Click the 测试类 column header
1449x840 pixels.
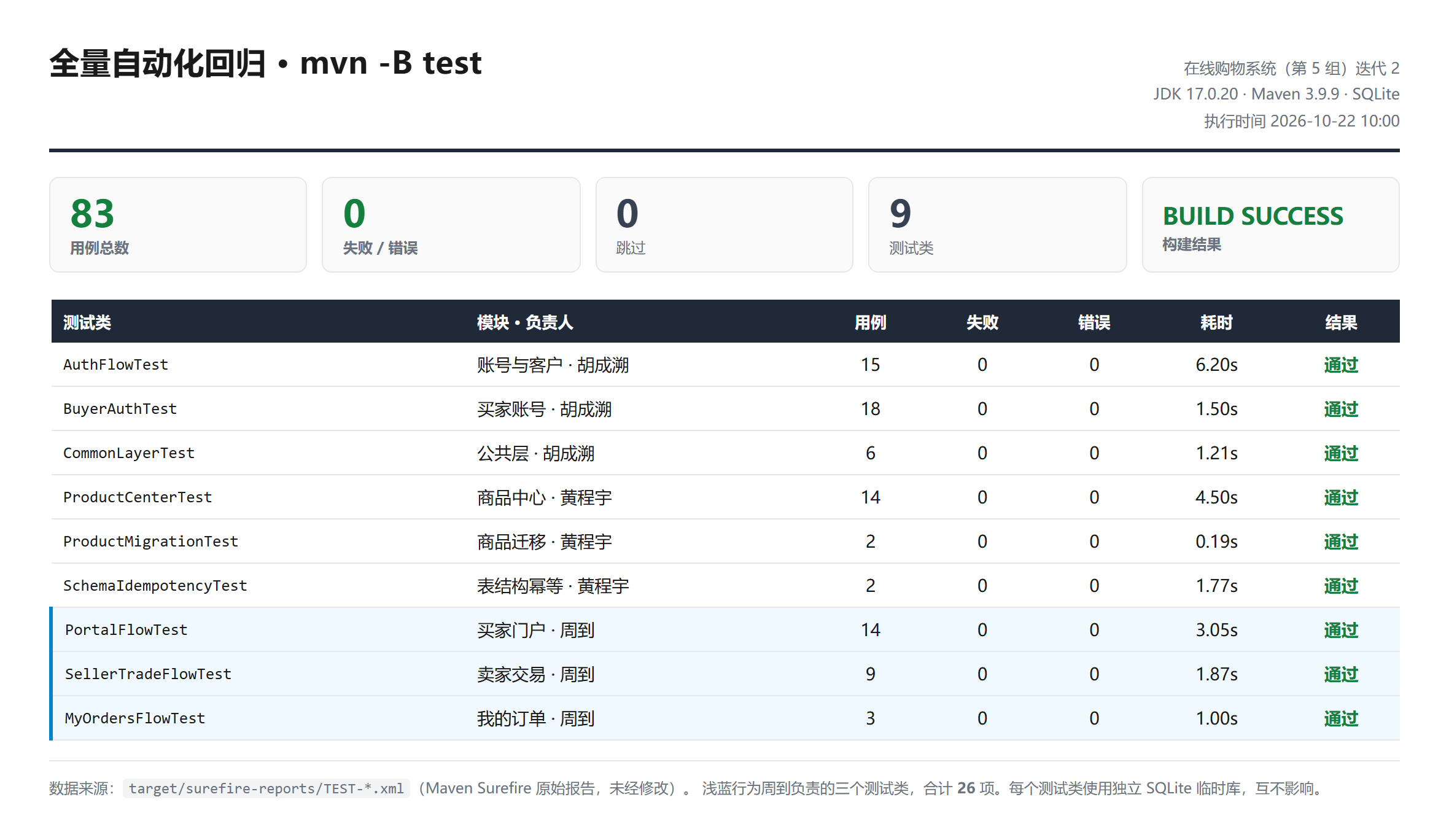pyautogui.click(x=87, y=322)
